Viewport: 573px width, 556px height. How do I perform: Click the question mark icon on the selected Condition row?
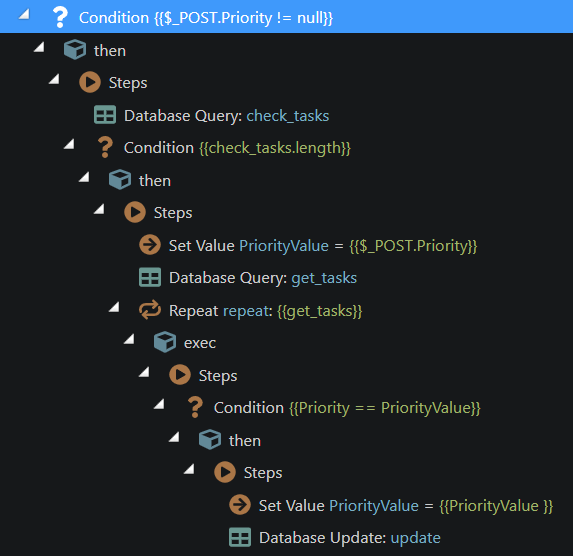pos(60,17)
